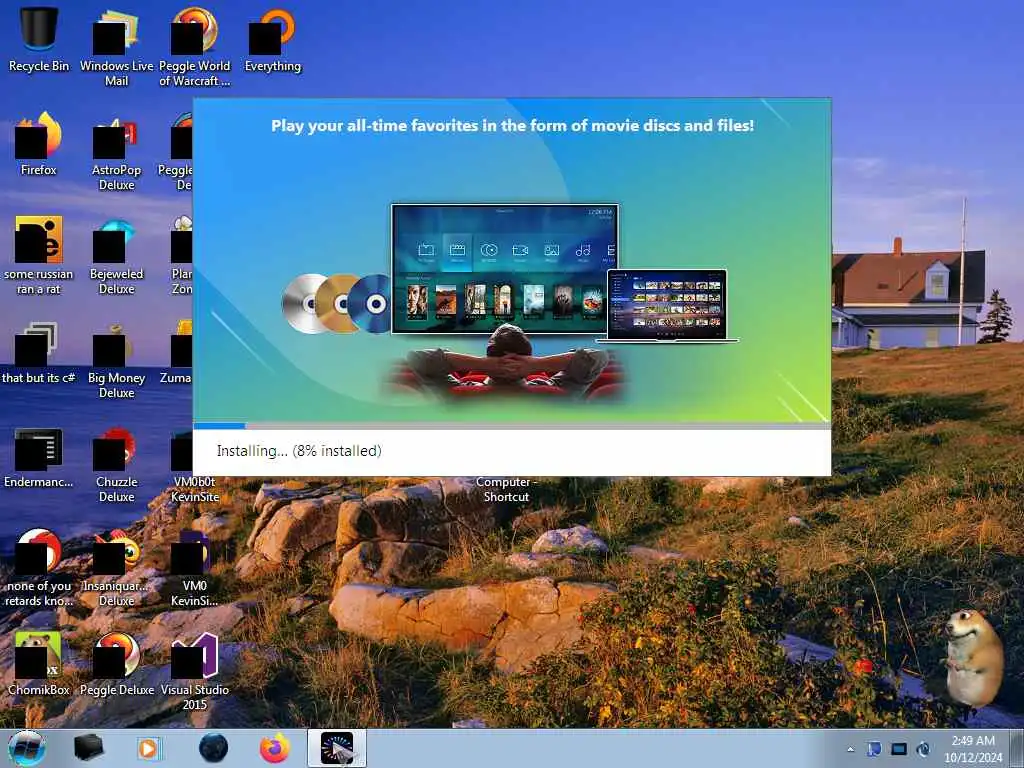Click the Windows Start orb
Image resolution: width=1024 pixels, height=768 pixels.
click(26, 748)
